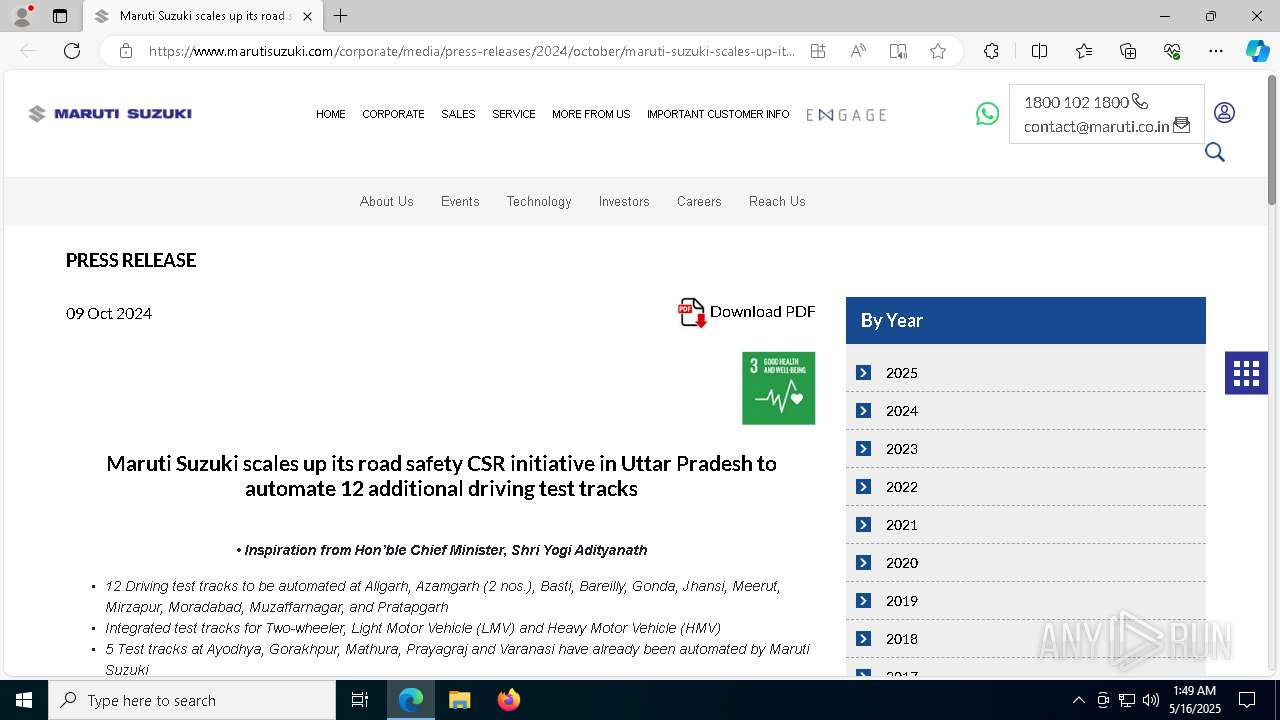Open Collections icon in toolbar

pyautogui.click(x=1128, y=51)
